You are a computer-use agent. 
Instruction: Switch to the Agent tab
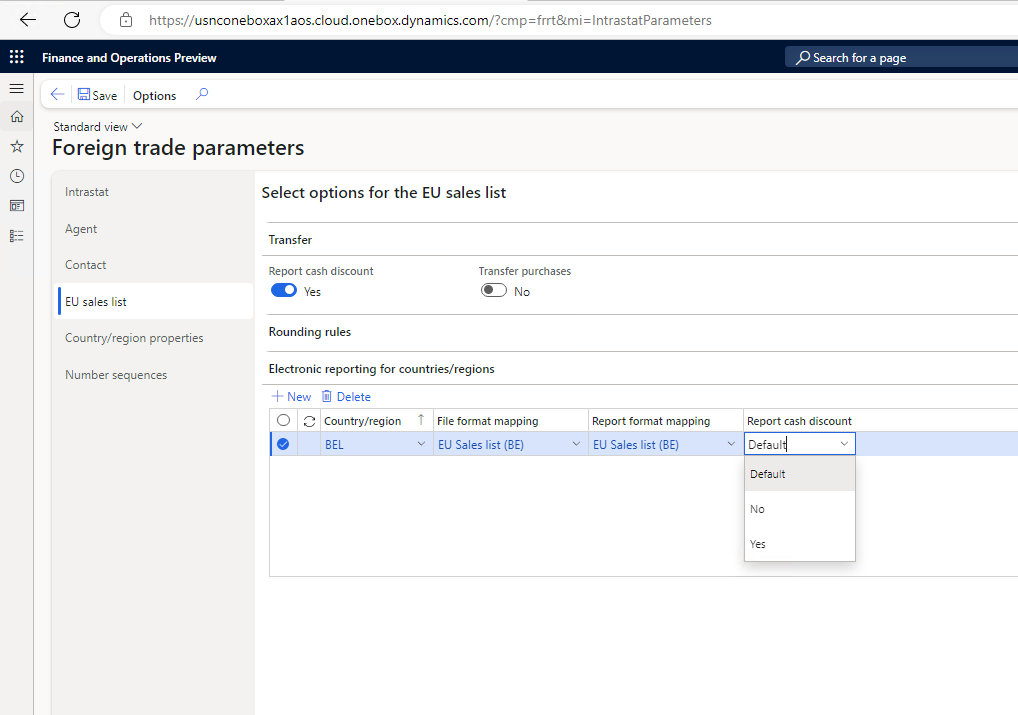point(155,229)
